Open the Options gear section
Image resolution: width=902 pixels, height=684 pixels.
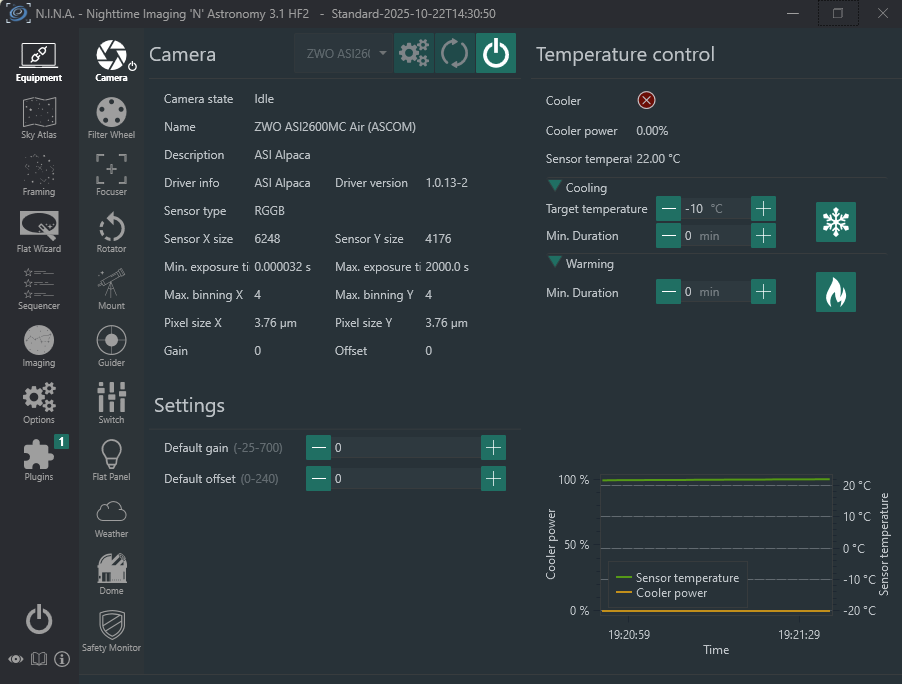(x=39, y=402)
